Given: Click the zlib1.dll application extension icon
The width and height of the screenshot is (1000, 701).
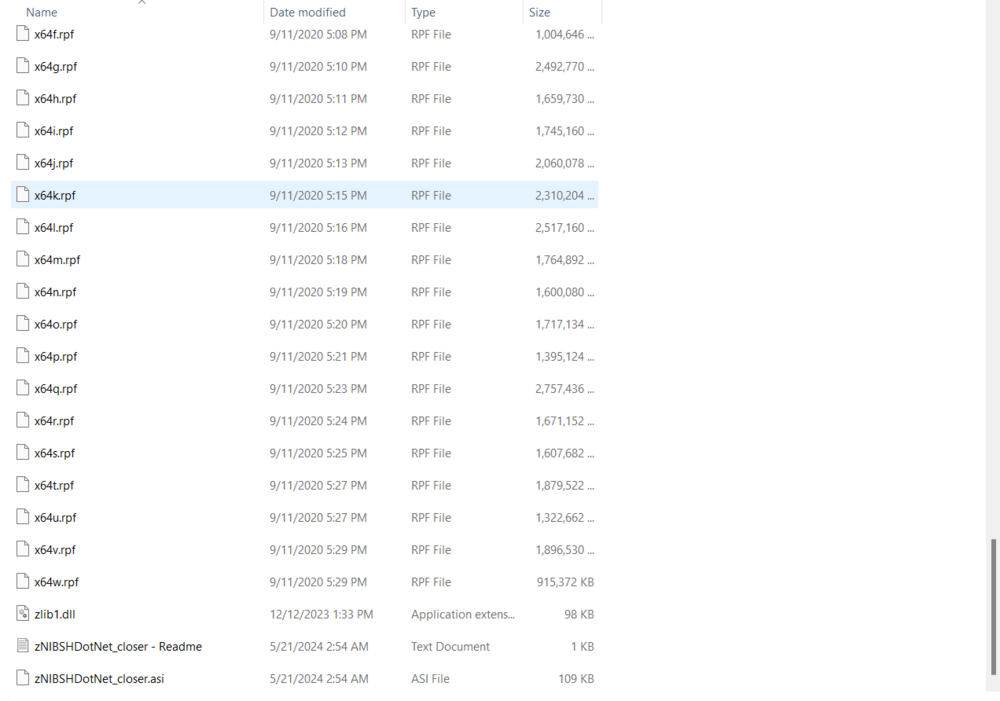Looking at the screenshot, I should [x=21, y=614].
